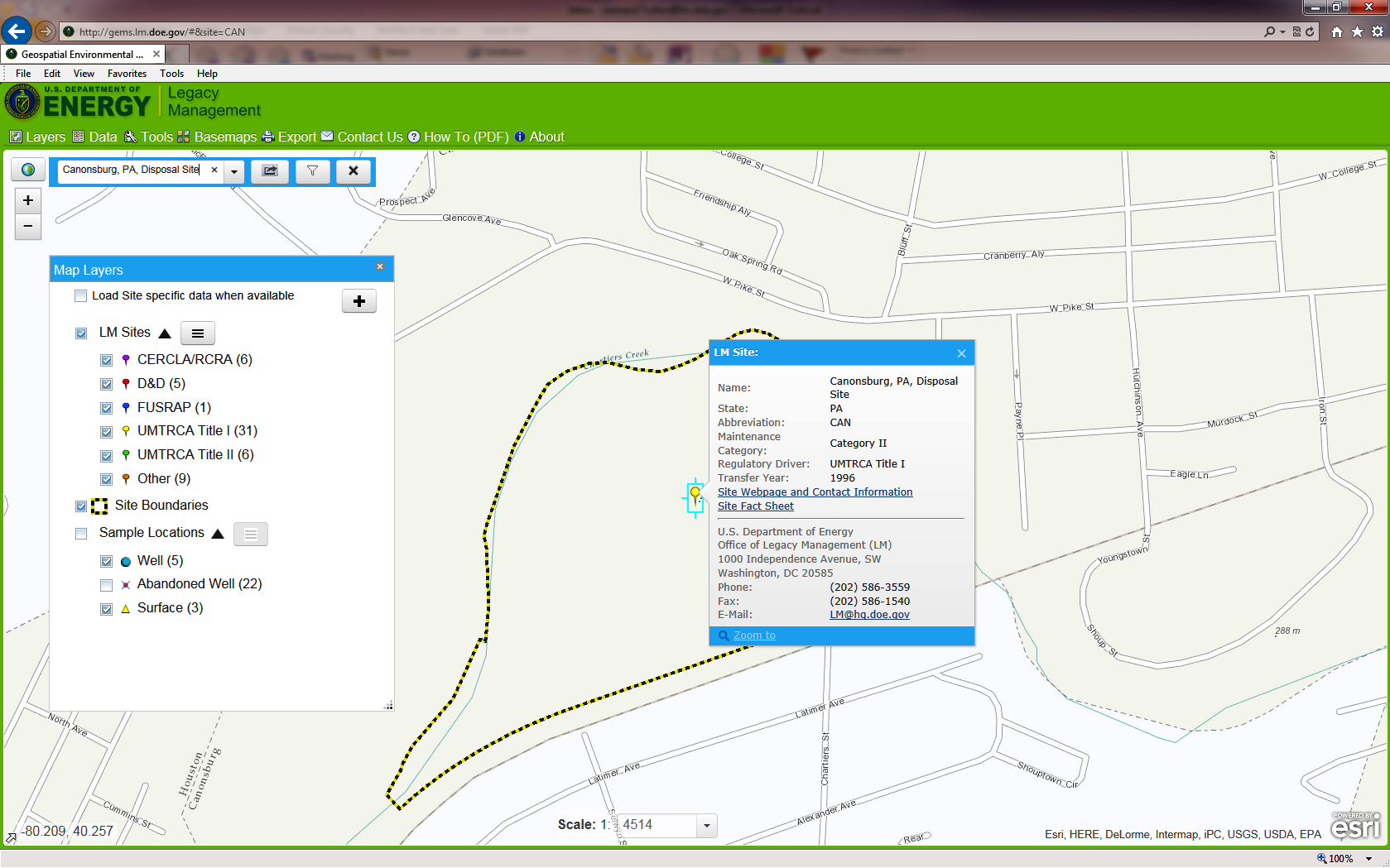Uncheck Well (5) layer
The height and width of the screenshot is (868, 1390).
106,562
